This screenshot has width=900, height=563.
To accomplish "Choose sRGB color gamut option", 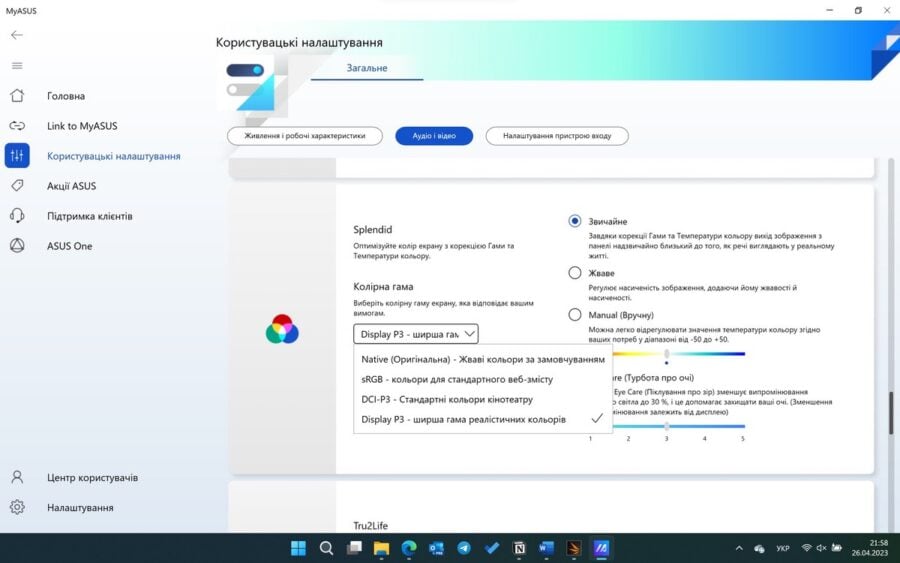I will pyautogui.click(x=483, y=379).
